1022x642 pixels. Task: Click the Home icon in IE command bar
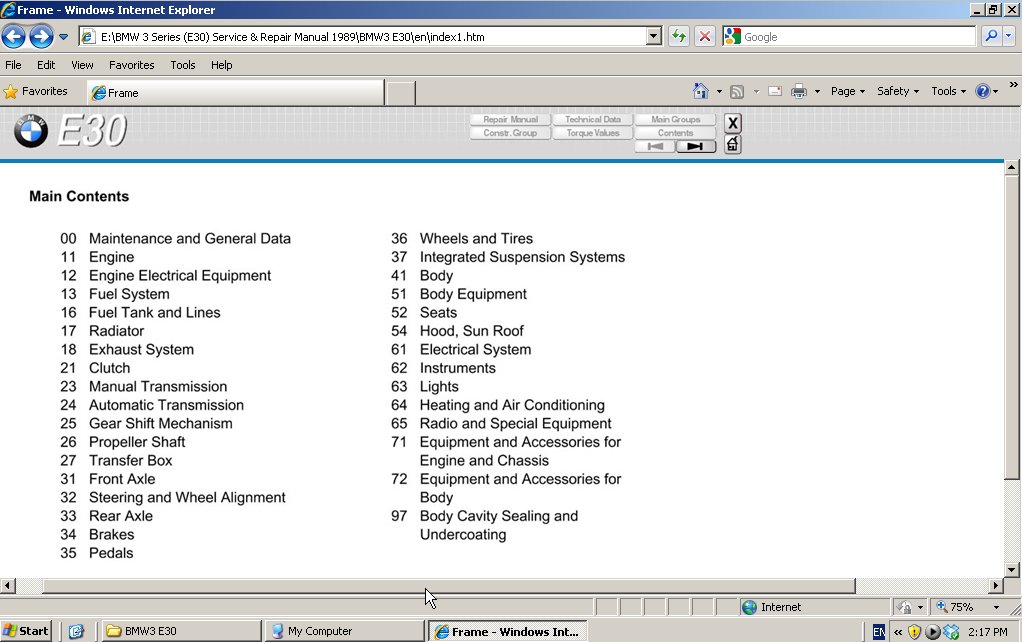[x=701, y=91]
